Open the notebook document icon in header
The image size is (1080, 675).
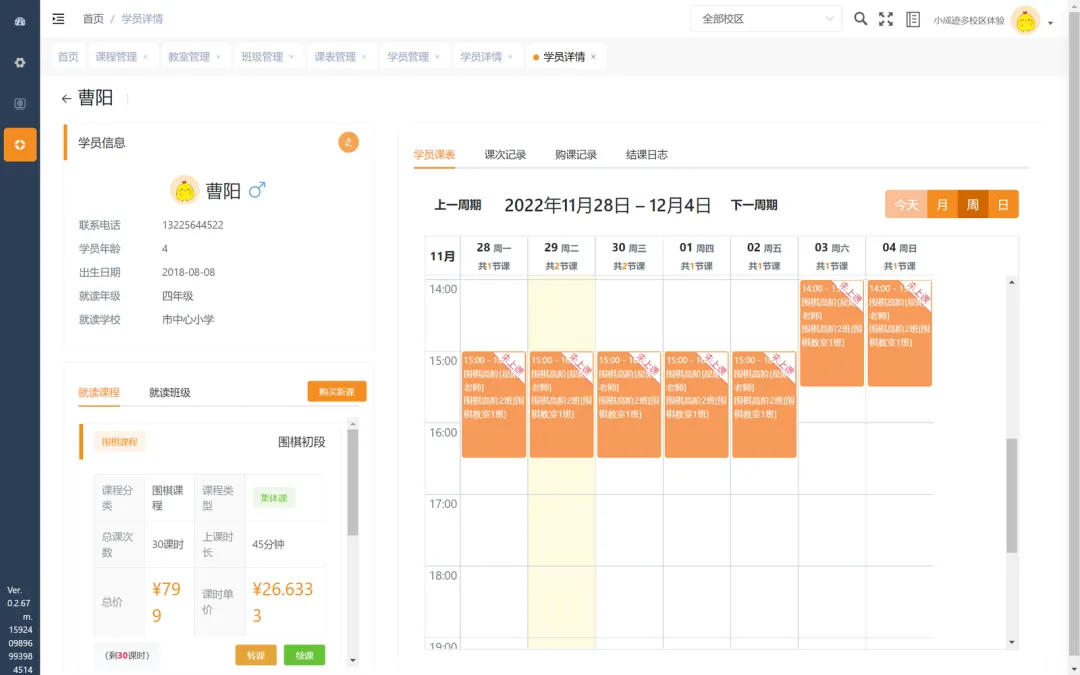[912, 19]
